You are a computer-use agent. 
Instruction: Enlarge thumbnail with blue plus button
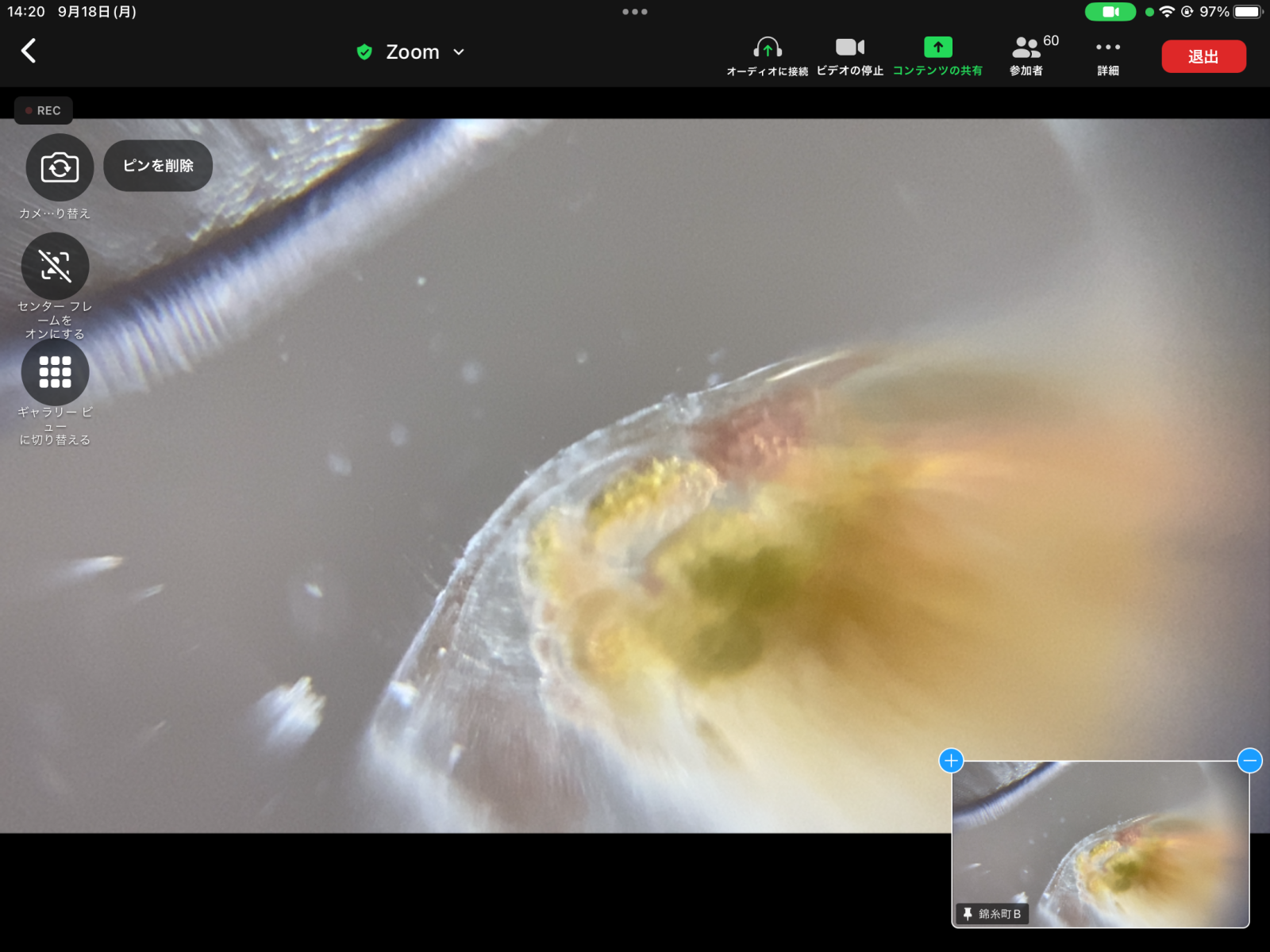(x=951, y=761)
